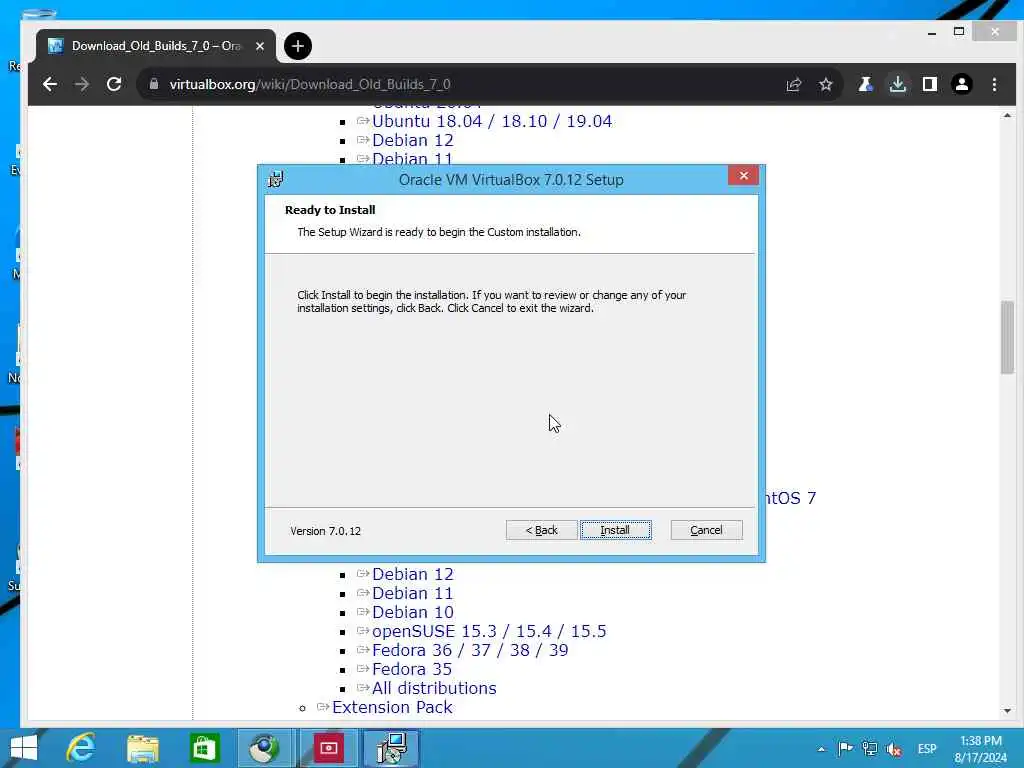Open Action Center flag icon

click(845, 749)
